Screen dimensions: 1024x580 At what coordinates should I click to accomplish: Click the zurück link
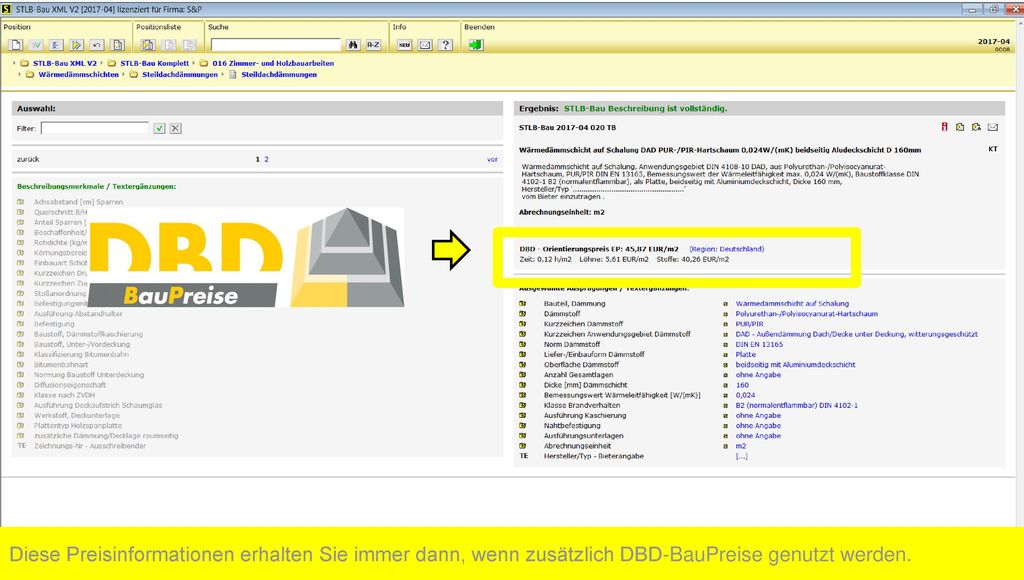coord(28,159)
